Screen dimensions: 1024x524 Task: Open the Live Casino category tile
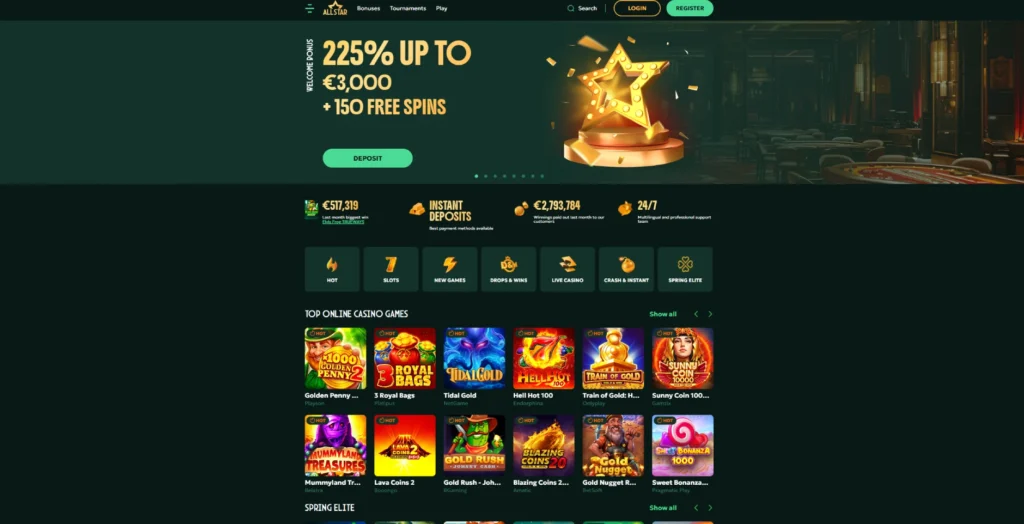pyautogui.click(x=568, y=269)
